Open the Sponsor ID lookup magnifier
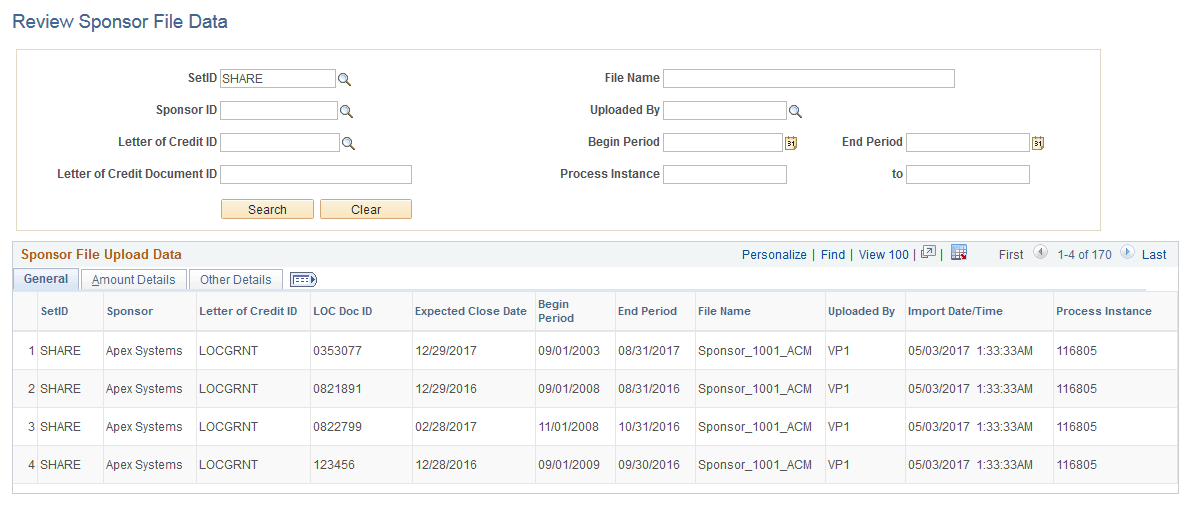This screenshot has height=507, width=1193. (346, 111)
